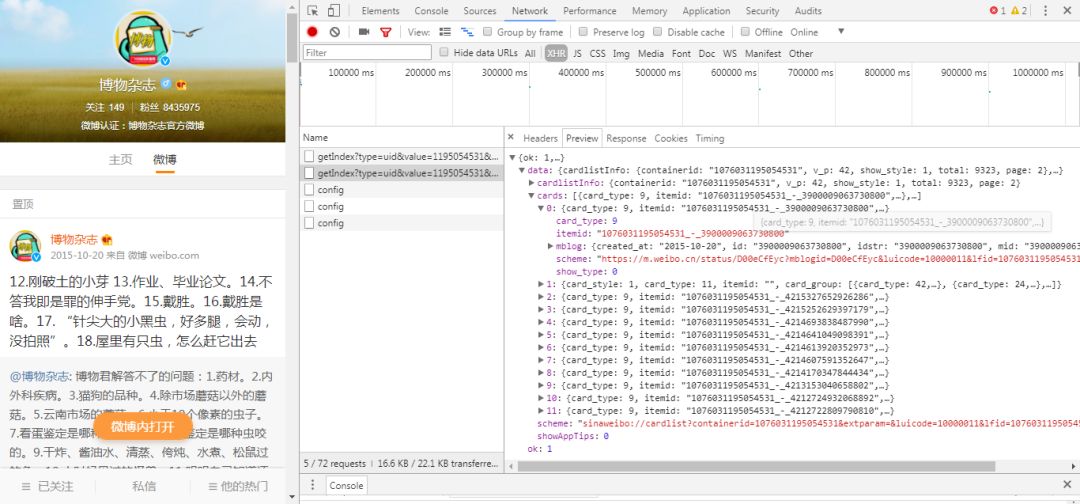This screenshot has width=1080, height=504.
Task: Switch to the Elements panel tab
Action: pos(380,10)
